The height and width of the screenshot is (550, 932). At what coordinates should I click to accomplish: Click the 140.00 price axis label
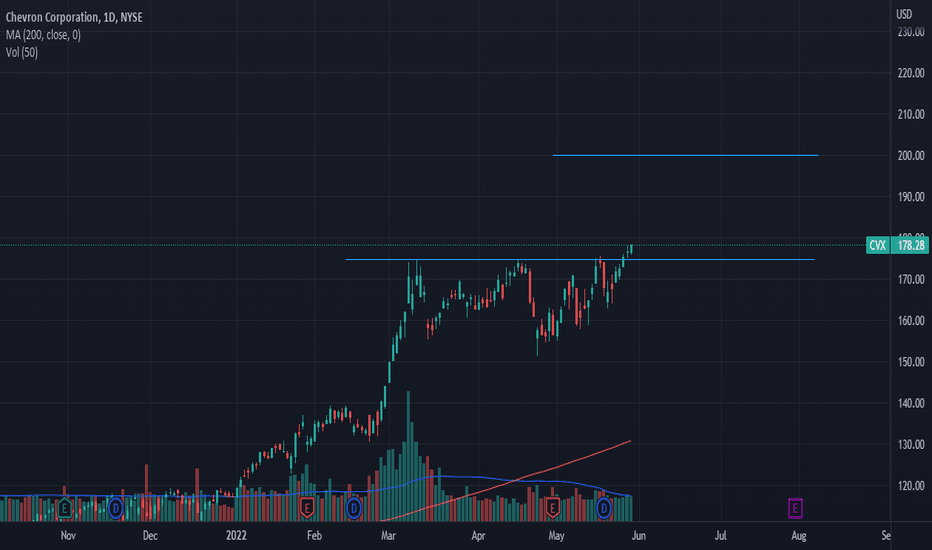(x=911, y=403)
